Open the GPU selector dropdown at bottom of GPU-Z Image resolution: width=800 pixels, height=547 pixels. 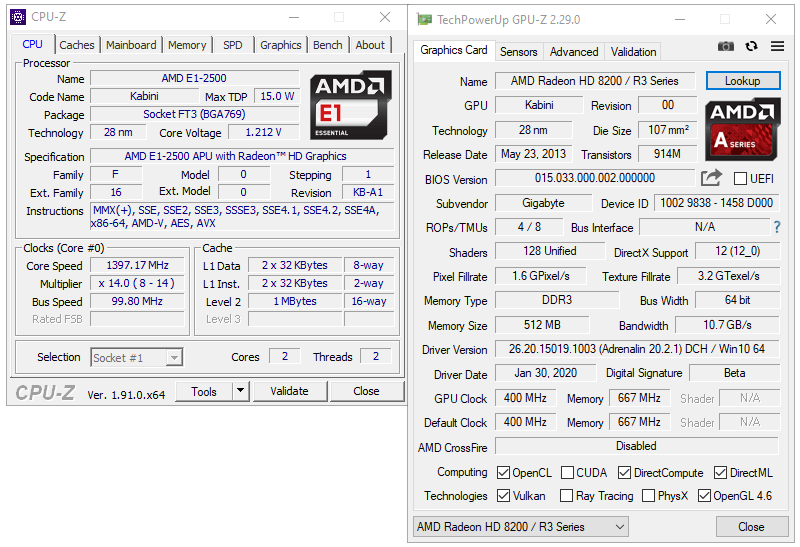[x=520, y=527]
